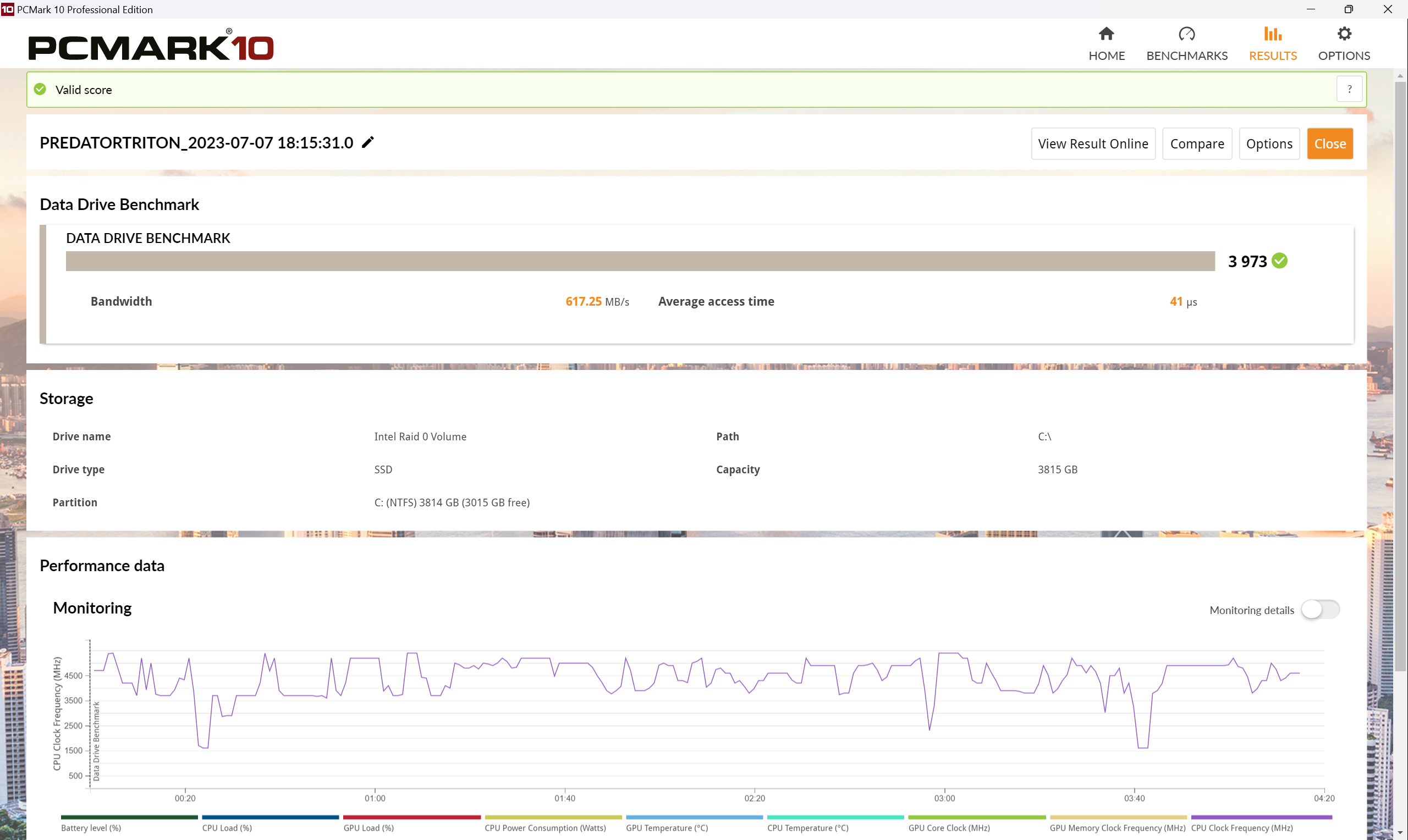Minimize the PCMark 10 window
1408x840 pixels.
1311,9
